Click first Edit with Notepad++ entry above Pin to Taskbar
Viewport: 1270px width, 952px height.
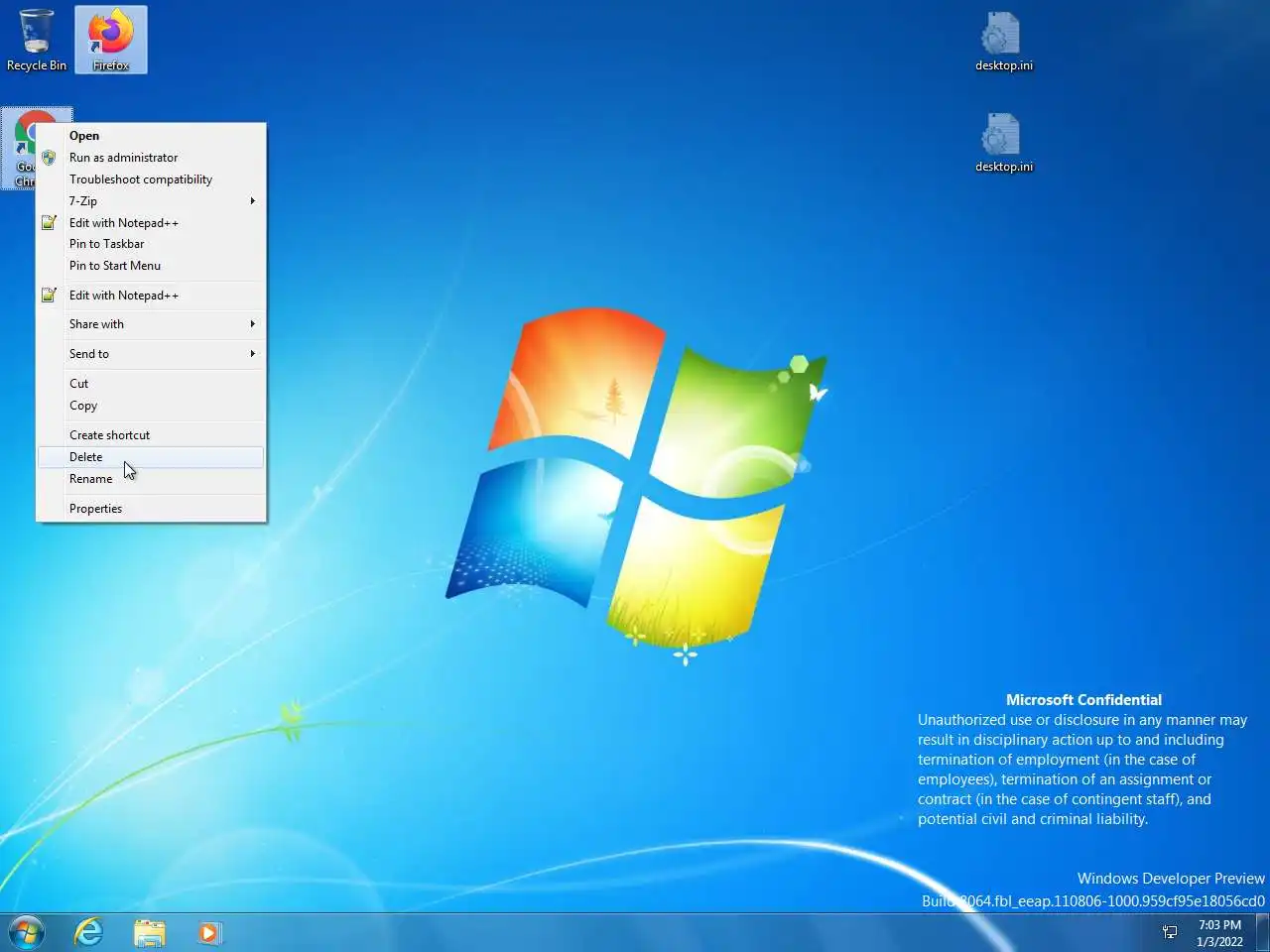click(151, 223)
